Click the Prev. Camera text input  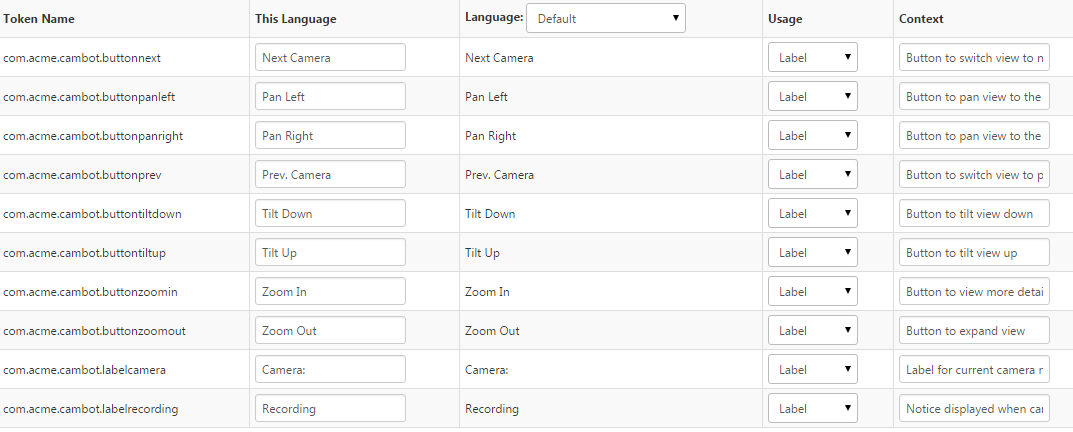(x=330, y=174)
